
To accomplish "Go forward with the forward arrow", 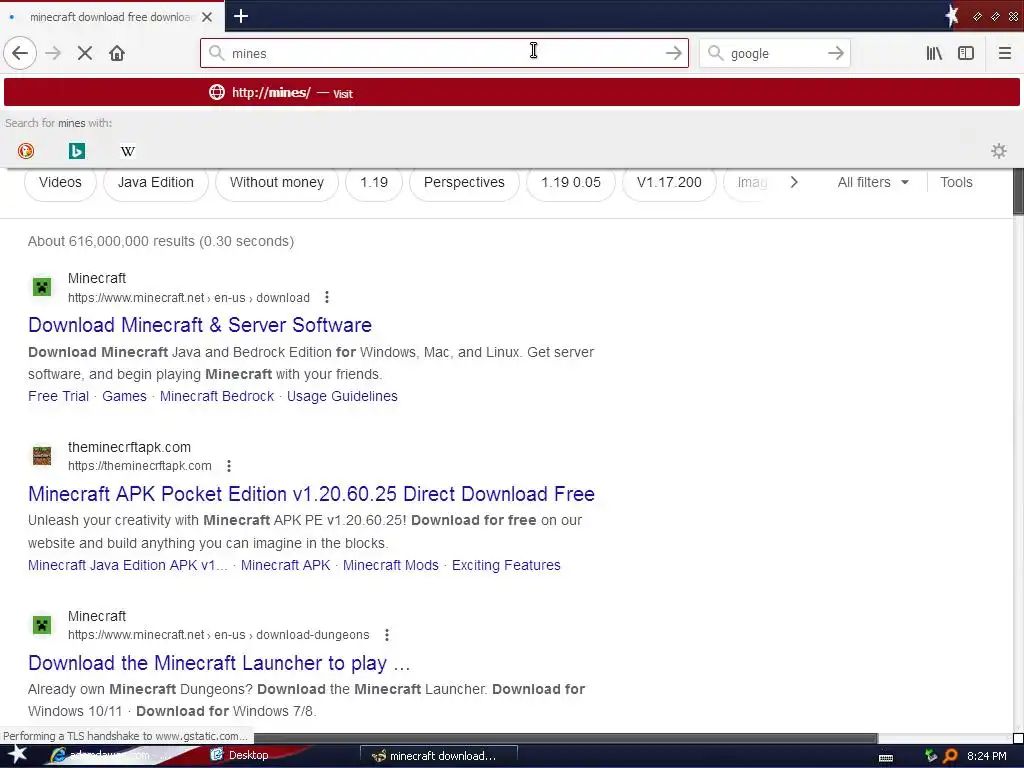I will [x=53, y=54].
